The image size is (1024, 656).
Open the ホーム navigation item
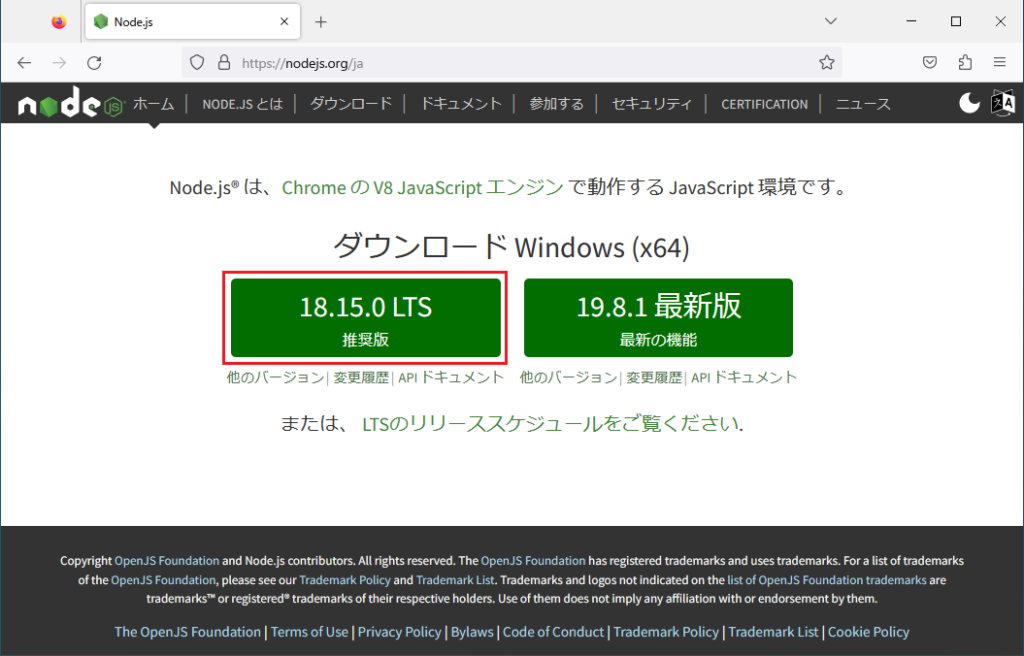point(154,104)
